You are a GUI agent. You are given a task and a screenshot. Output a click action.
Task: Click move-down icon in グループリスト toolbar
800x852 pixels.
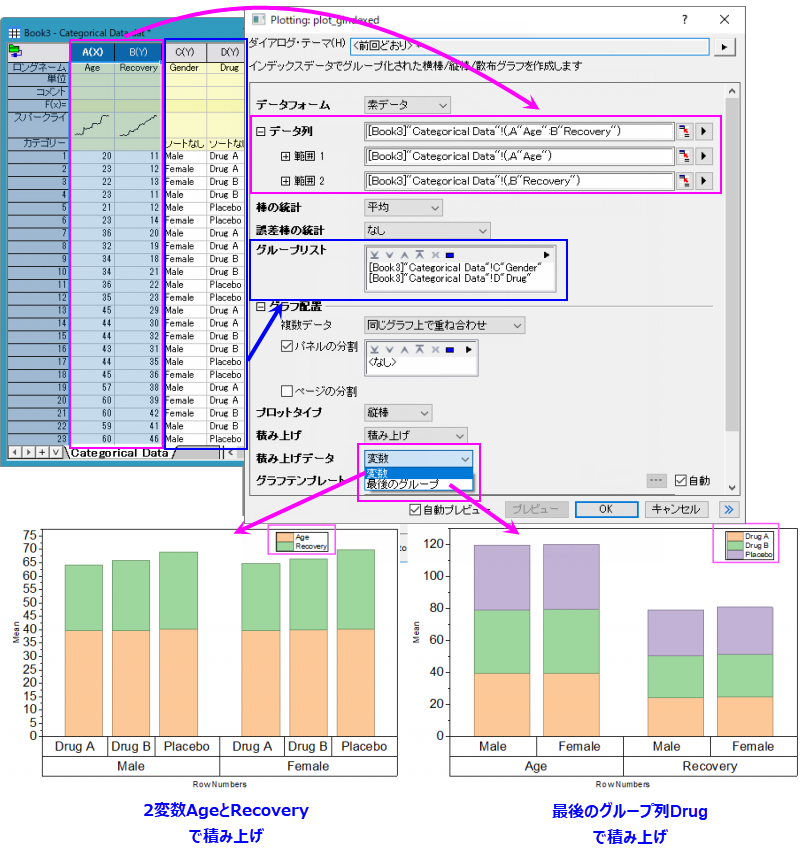click(x=389, y=255)
